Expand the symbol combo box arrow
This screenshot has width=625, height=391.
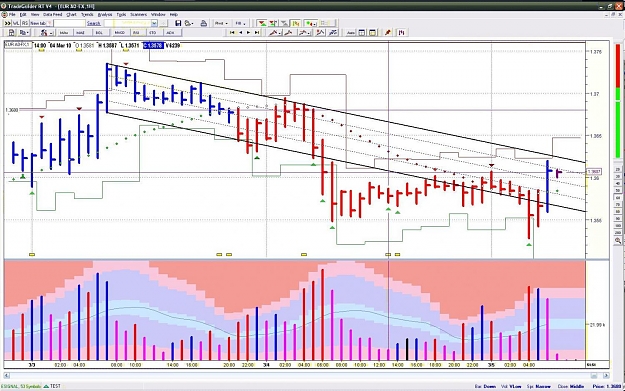pyautogui.click(x=154, y=23)
